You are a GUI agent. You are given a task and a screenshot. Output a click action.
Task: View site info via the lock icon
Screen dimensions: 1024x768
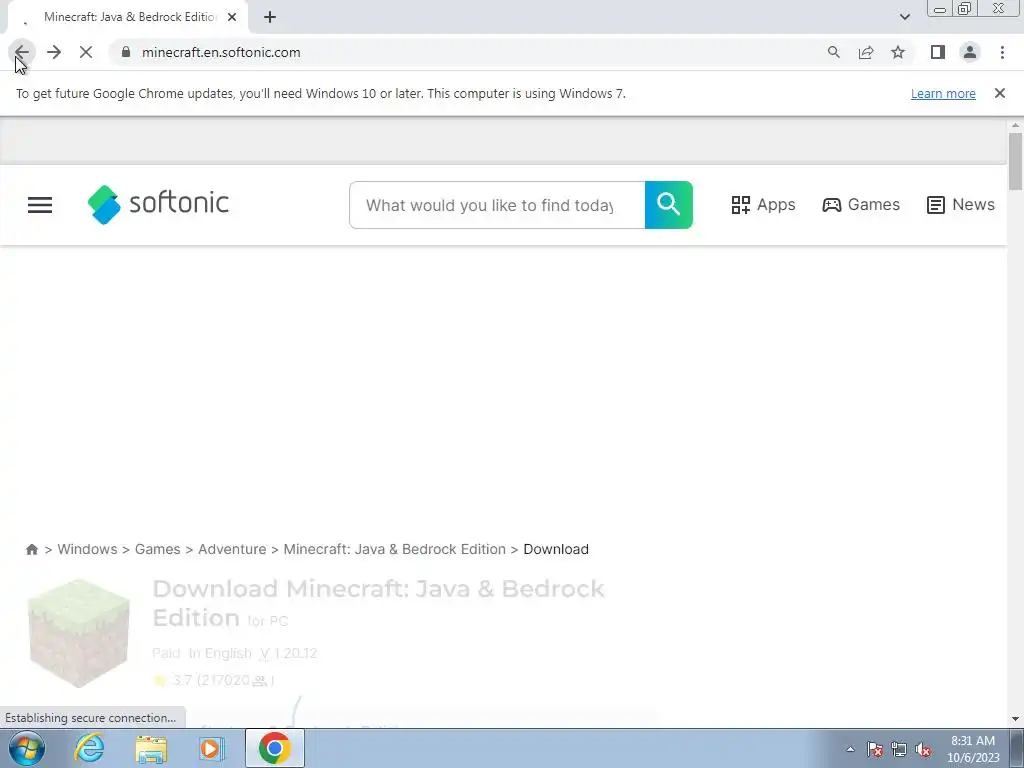click(126, 52)
